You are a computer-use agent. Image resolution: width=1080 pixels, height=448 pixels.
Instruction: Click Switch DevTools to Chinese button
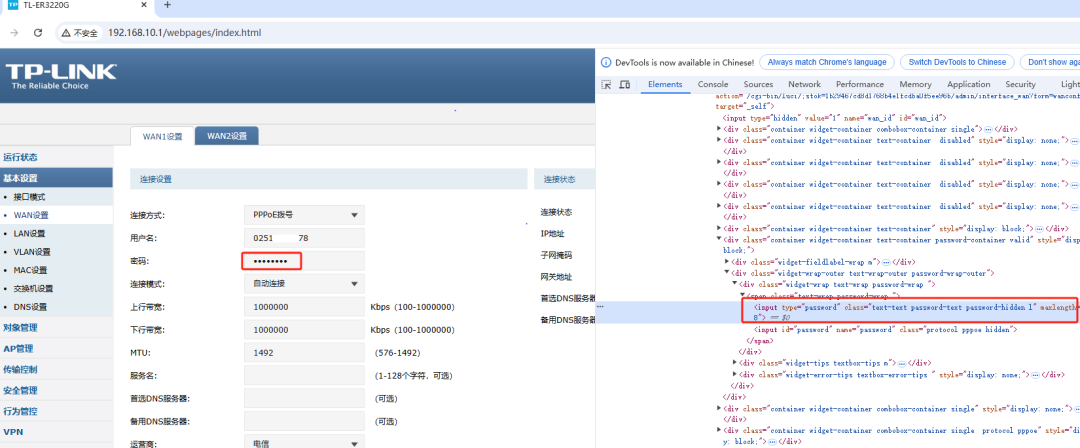point(957,62)
